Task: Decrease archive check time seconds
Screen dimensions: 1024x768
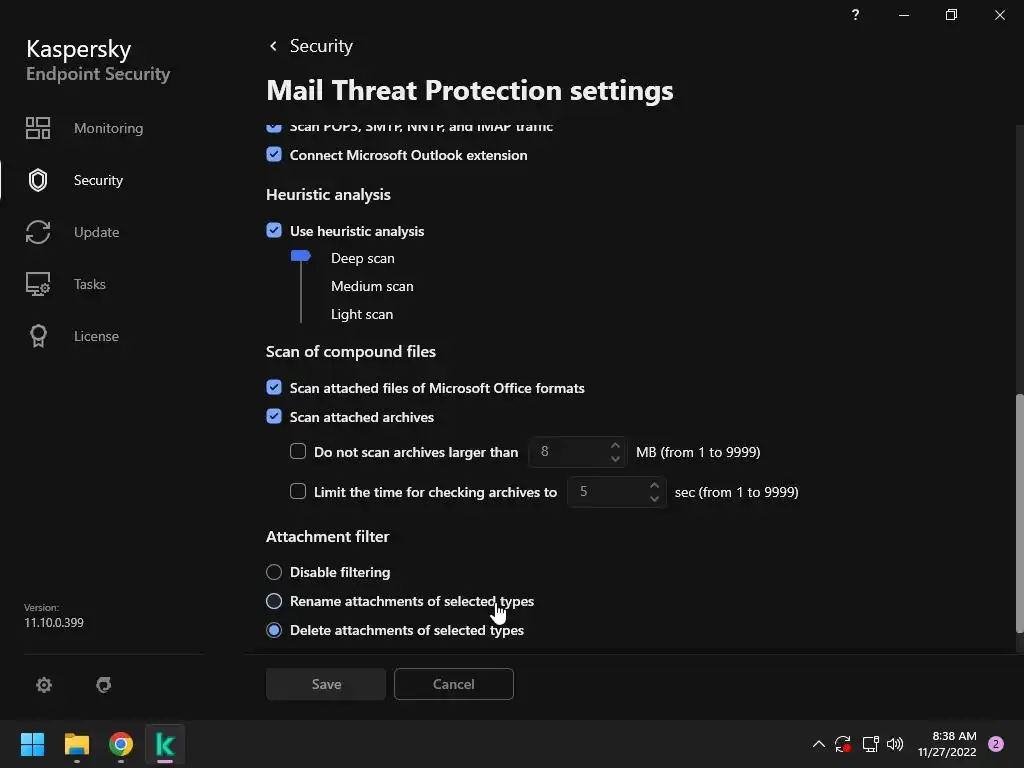Action: click(654, 498)
